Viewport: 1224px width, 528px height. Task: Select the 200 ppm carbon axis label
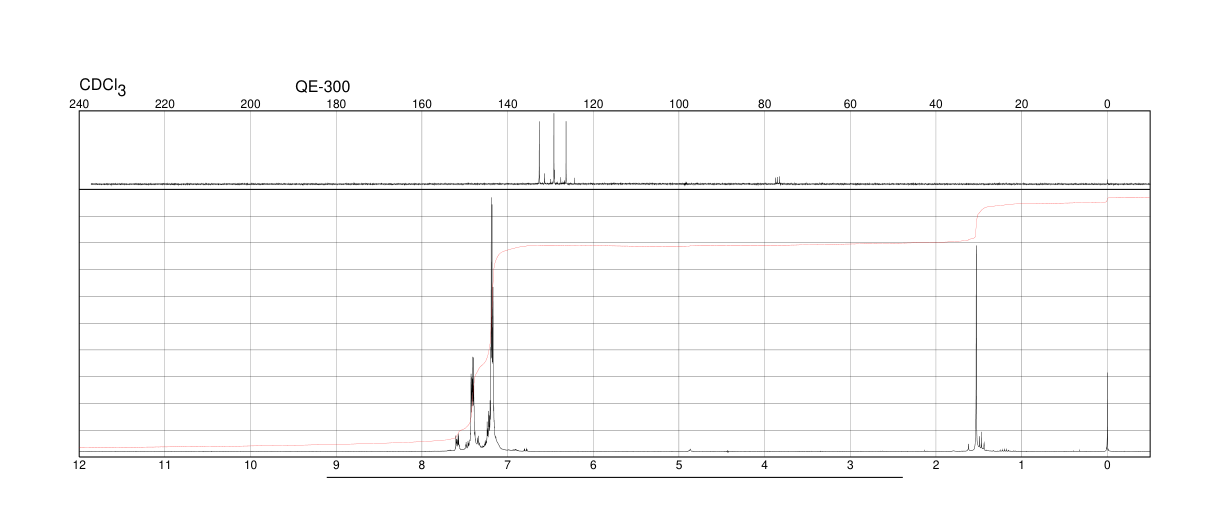click(x=251, y=104)
